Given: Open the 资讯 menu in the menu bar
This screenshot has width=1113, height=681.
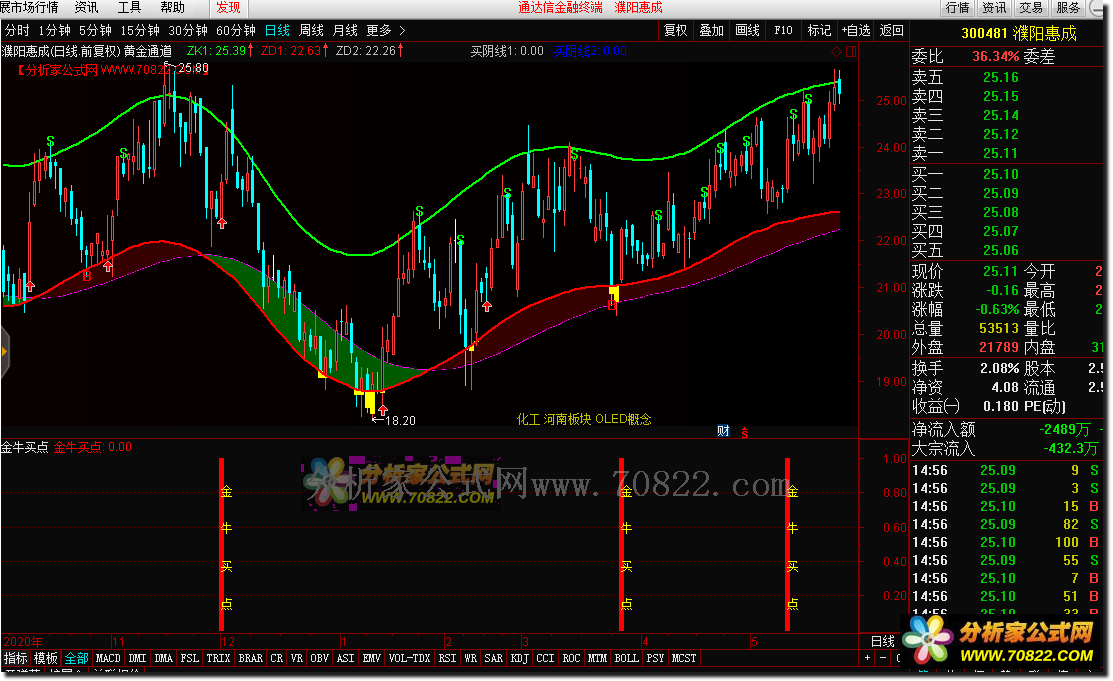Looking at the screenshot, I should point(87,8).
